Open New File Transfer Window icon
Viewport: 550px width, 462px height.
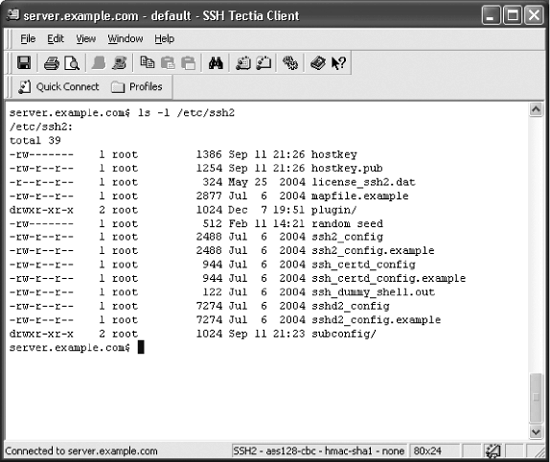point(264,63)
